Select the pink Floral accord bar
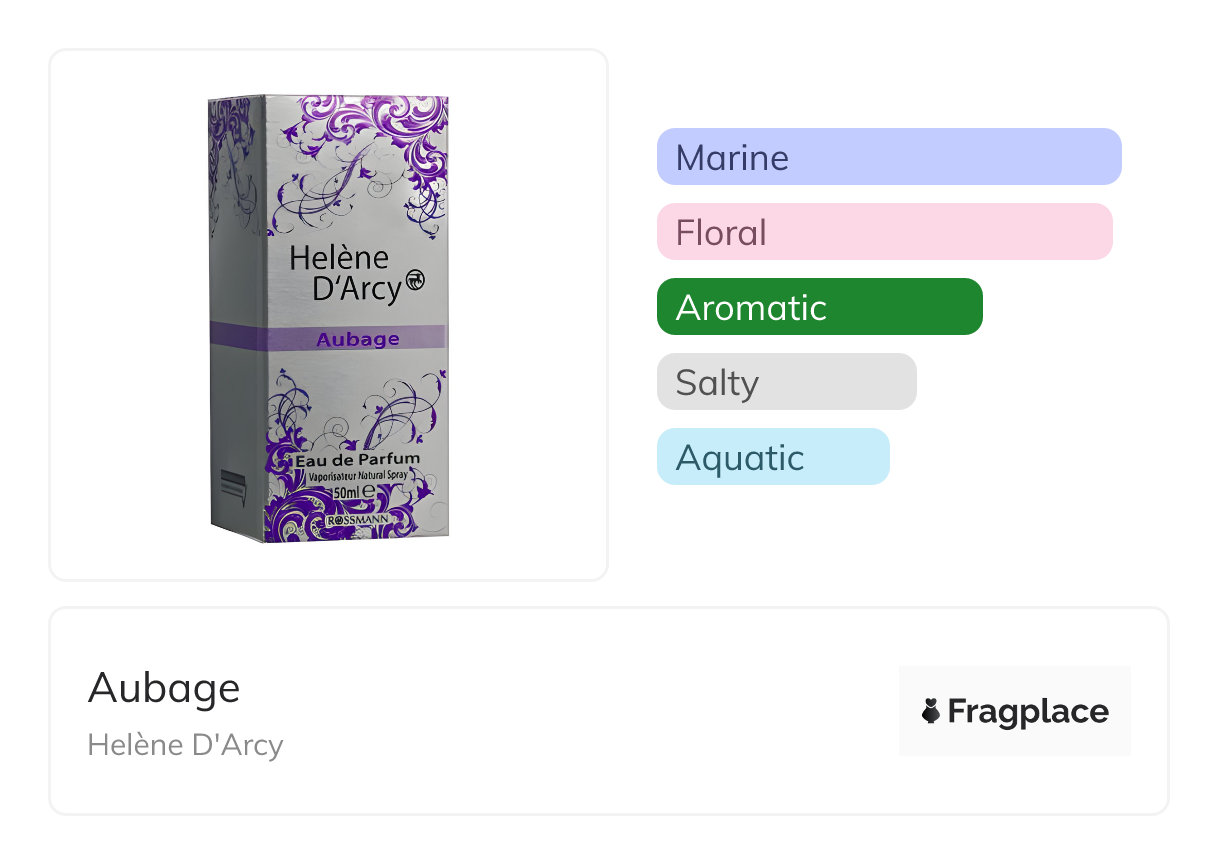The image size is (1218, 864). [x=884, y=232]
